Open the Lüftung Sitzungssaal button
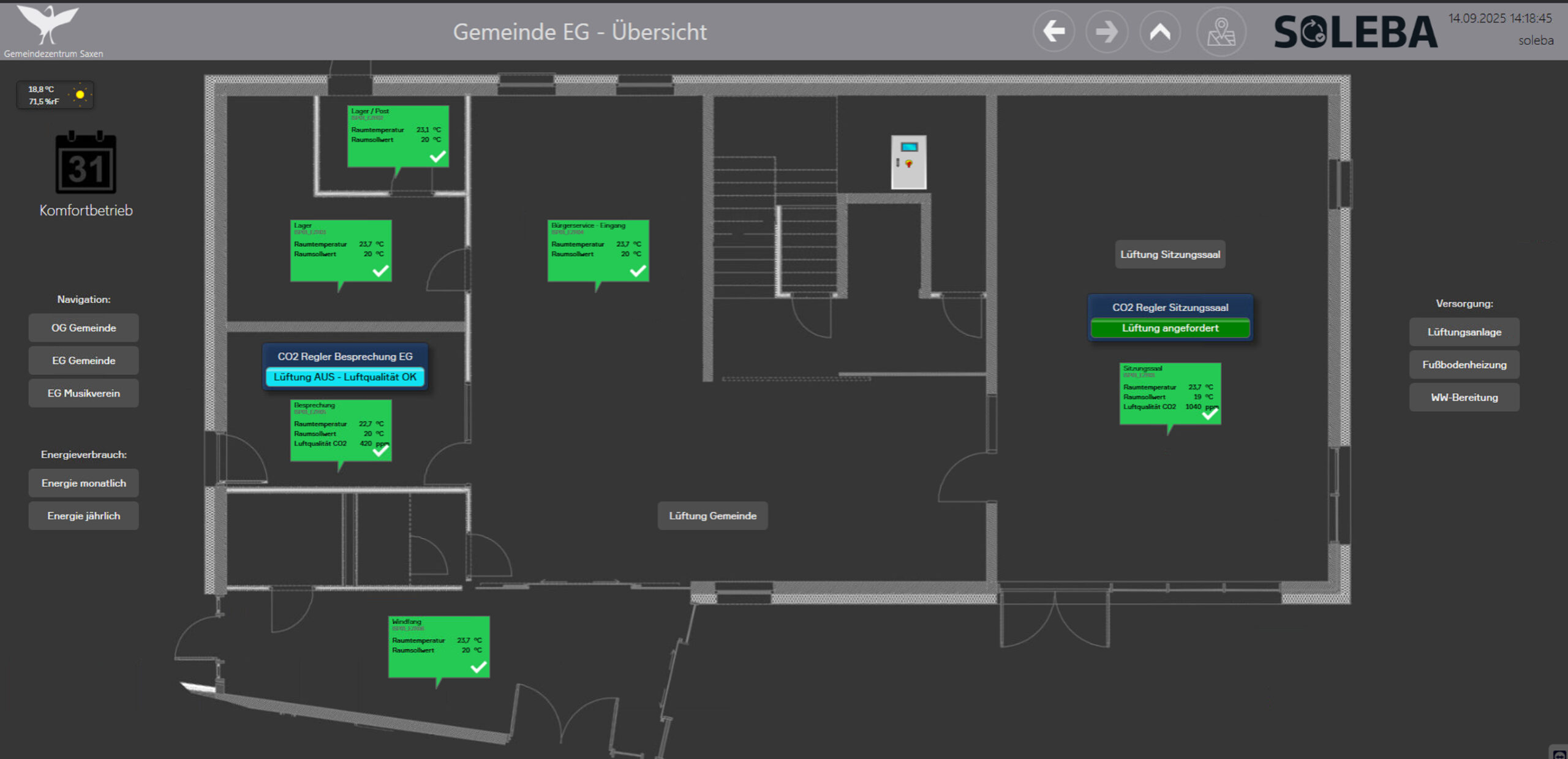1568x759 pixels. pos(1170,255)
